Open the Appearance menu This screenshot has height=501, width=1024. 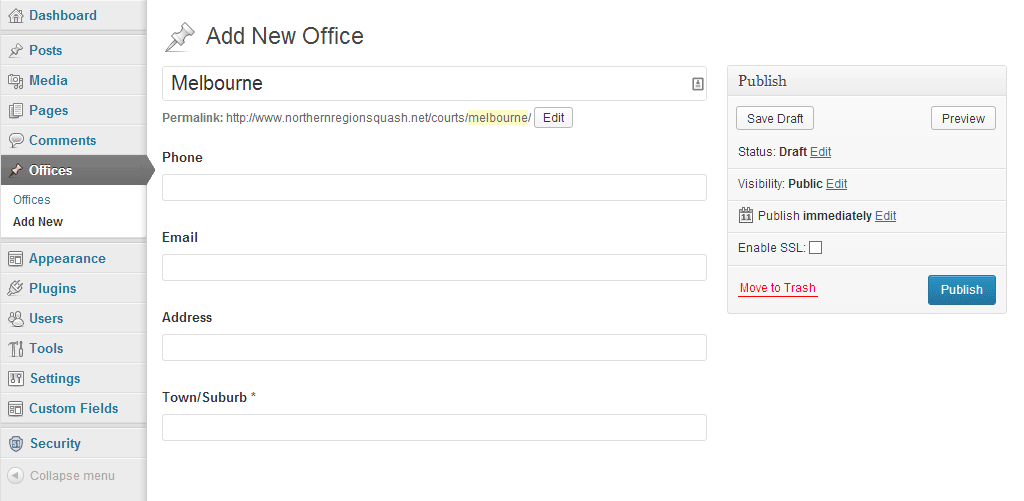click(67, 259)
